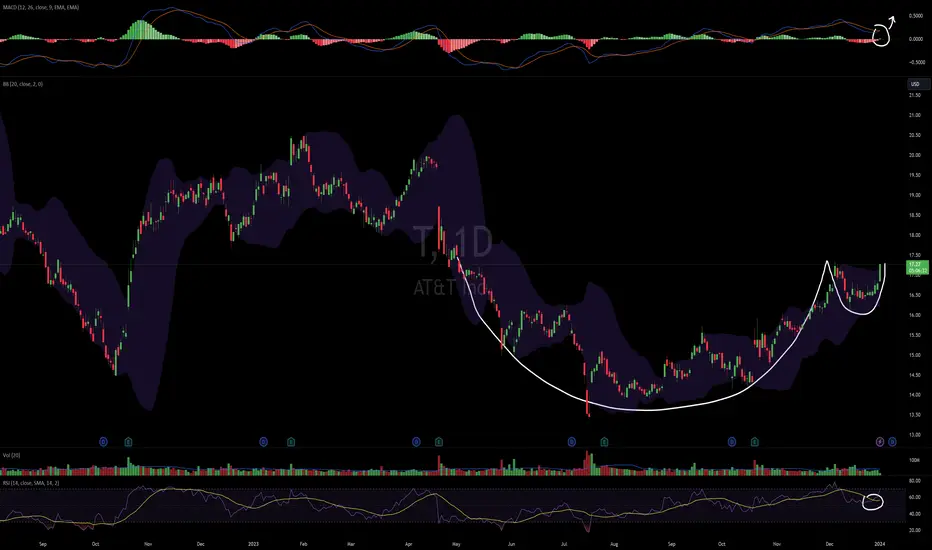
Task: Open the earnings E marker in late July 2023
Action: (x=604, y=442)
